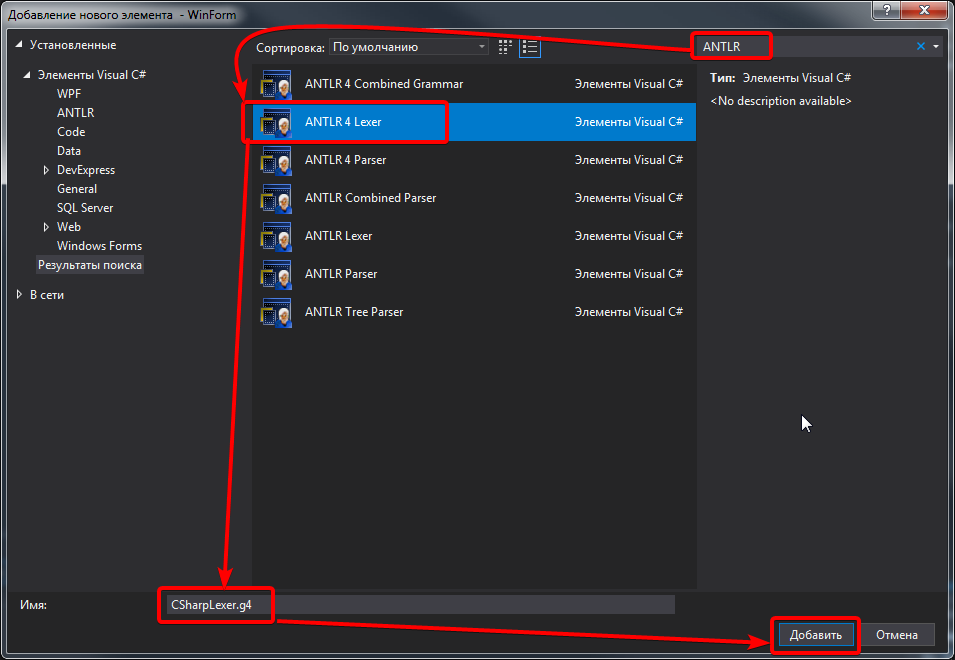Focus the ANTLR search box

point(805,46)
